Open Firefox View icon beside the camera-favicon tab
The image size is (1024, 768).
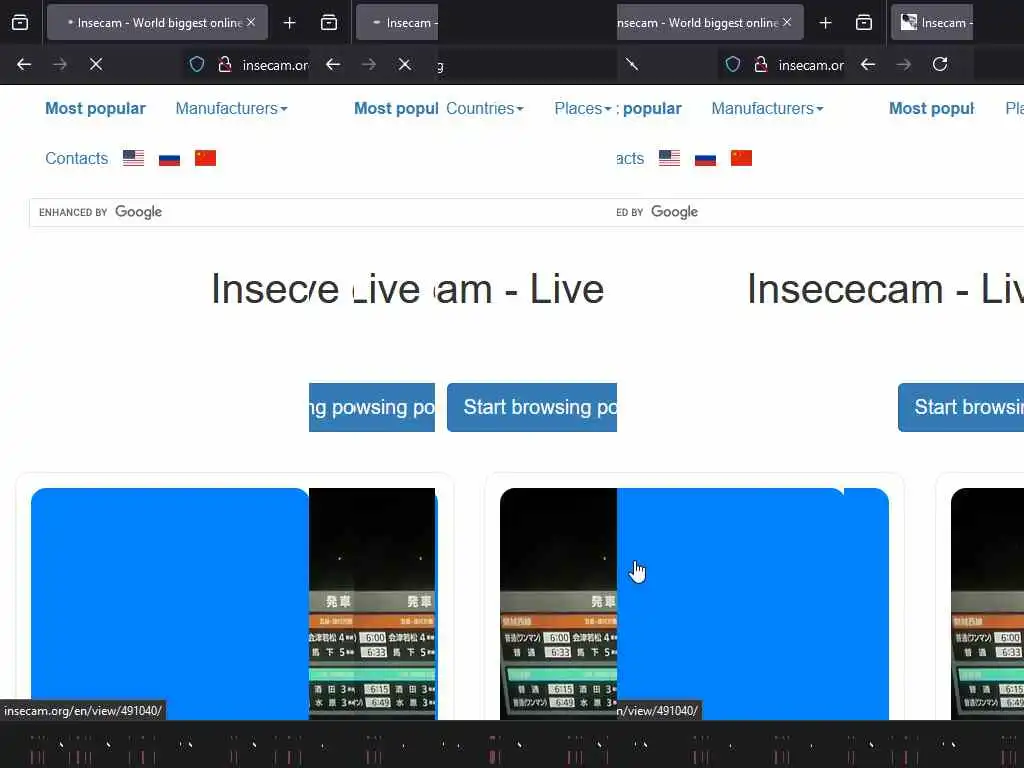863,23
